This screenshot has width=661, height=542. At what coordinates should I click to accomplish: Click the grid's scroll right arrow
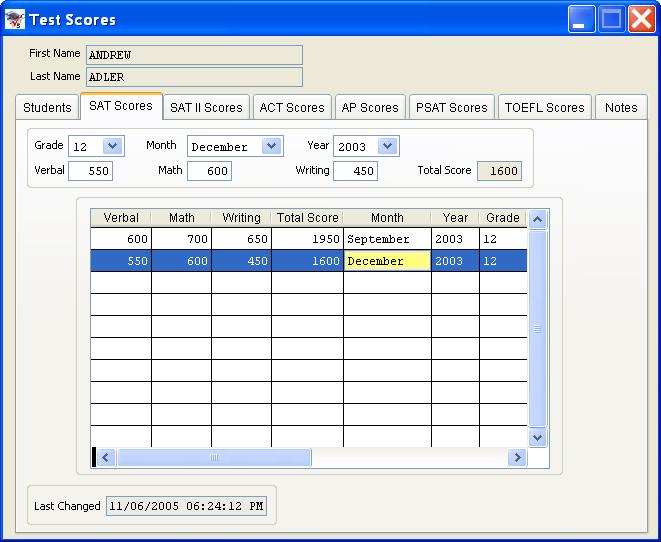(517, 457)
